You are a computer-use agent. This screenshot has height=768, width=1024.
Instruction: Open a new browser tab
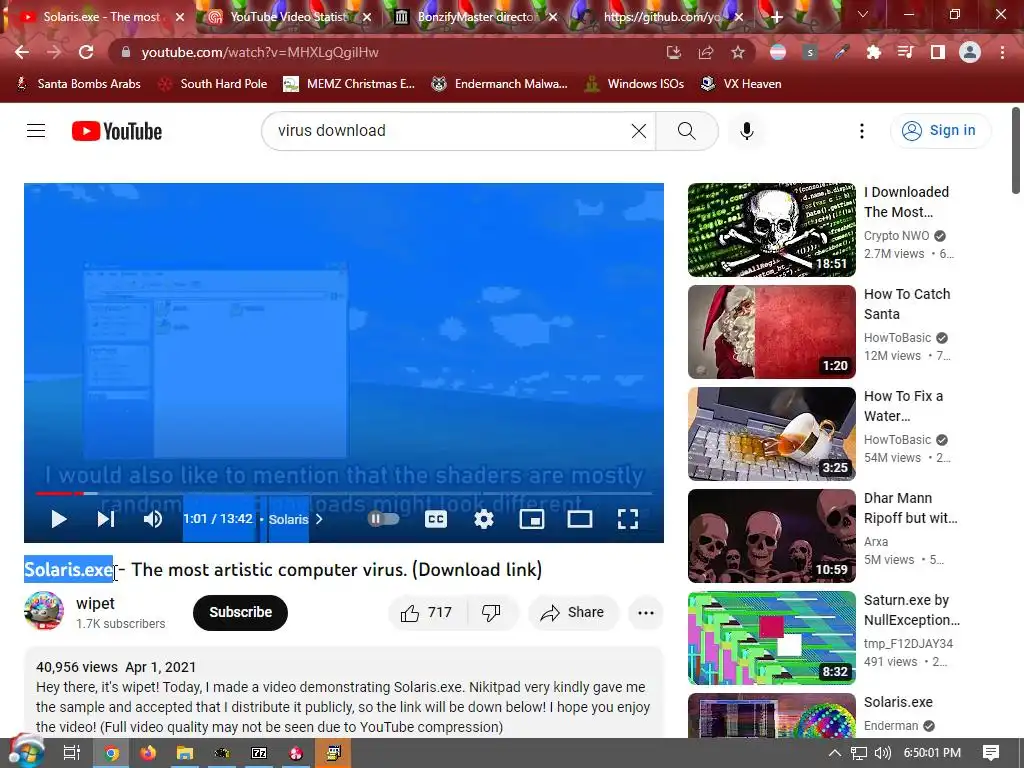[x=776, y=18]
